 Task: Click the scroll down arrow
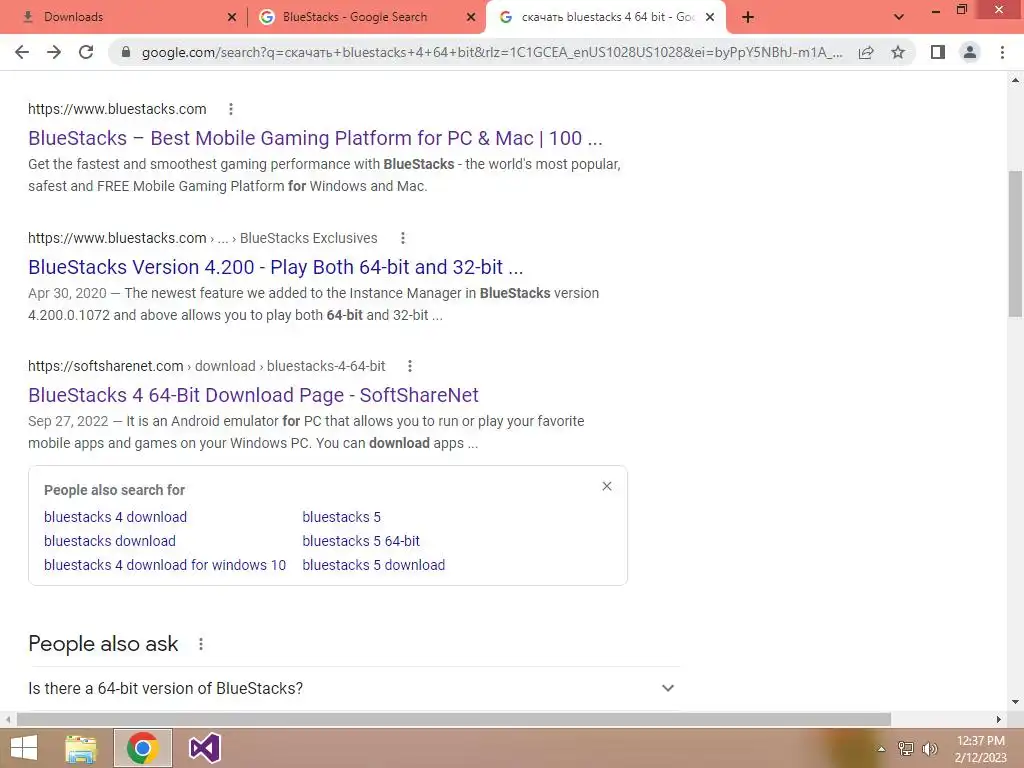click(1015, 702)
